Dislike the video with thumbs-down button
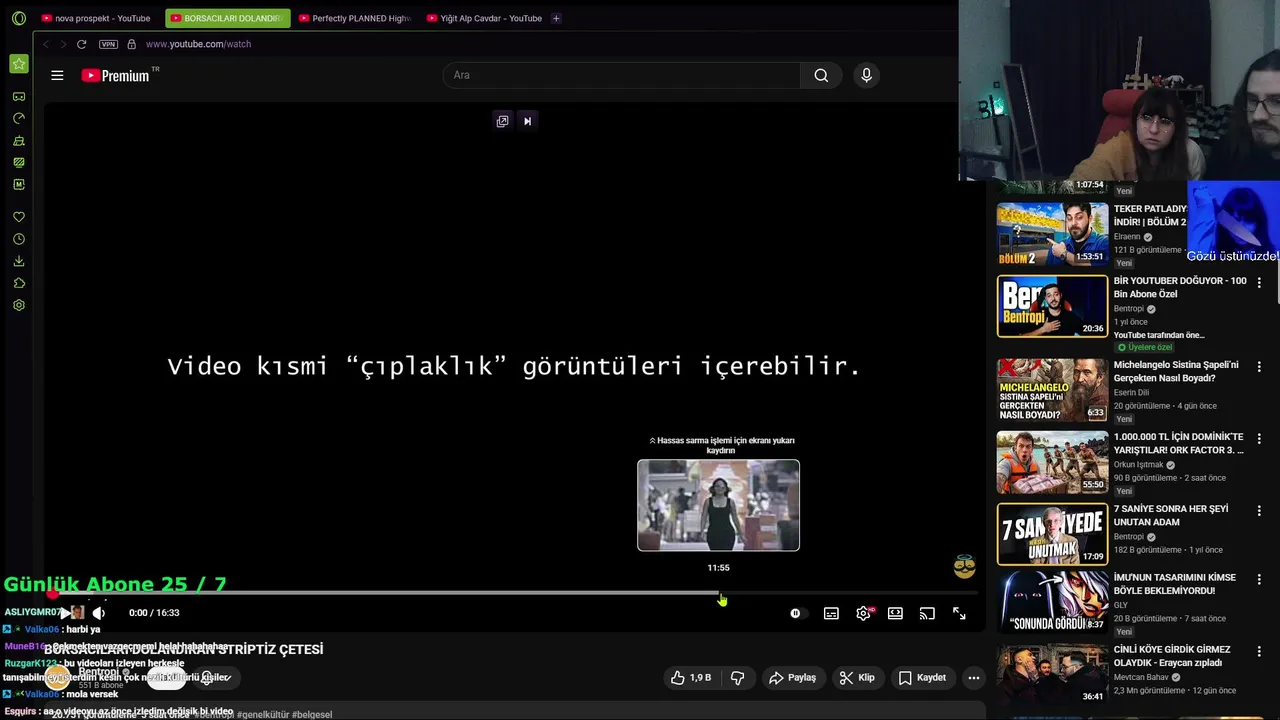 coord(738,678)
